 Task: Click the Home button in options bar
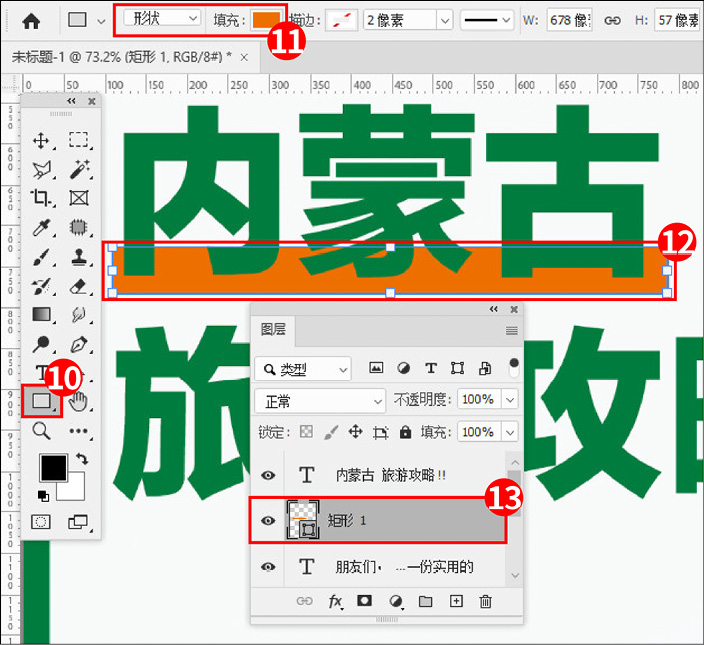pyautogui.click(x=32, y=19)
